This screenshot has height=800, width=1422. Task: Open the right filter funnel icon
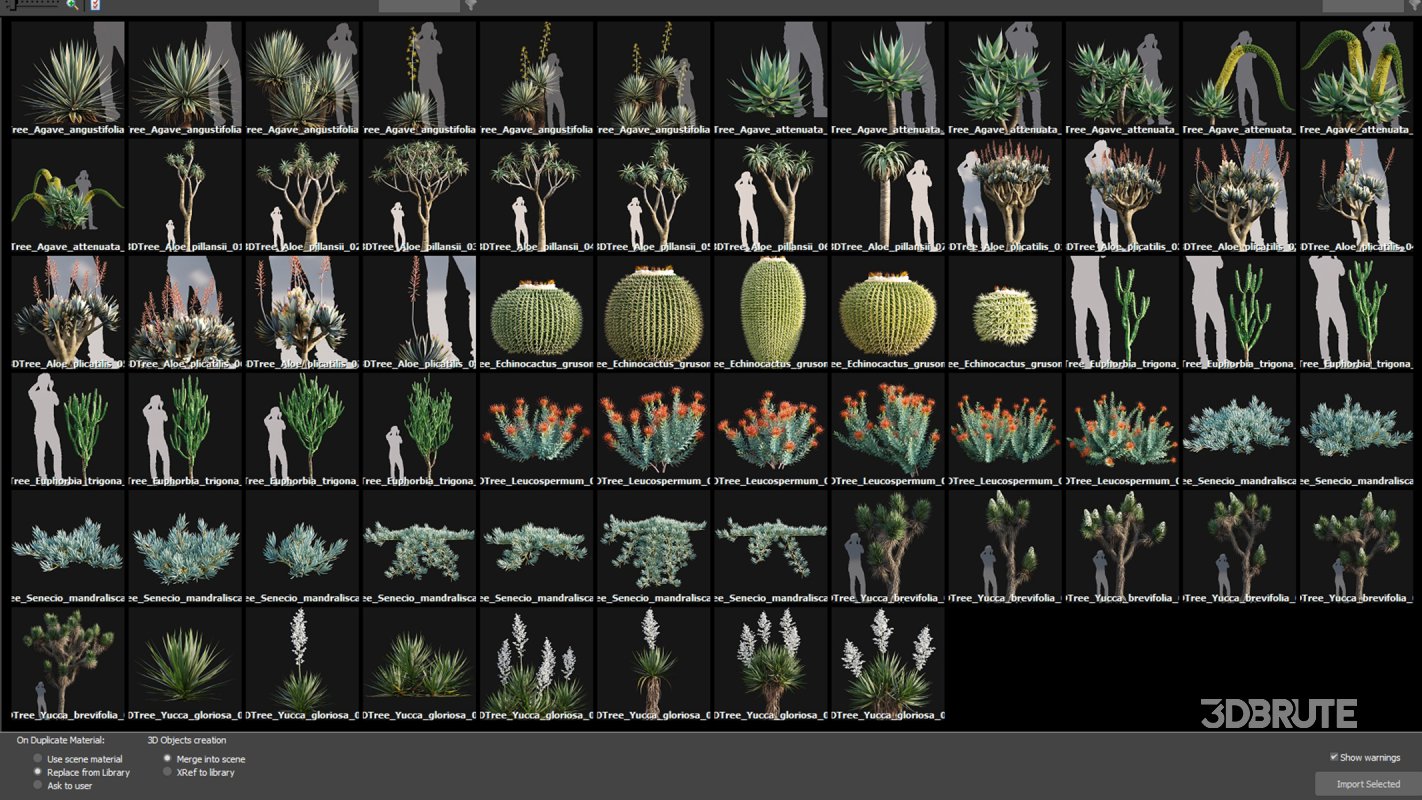pyautogui.click(x=1412, y=6)
